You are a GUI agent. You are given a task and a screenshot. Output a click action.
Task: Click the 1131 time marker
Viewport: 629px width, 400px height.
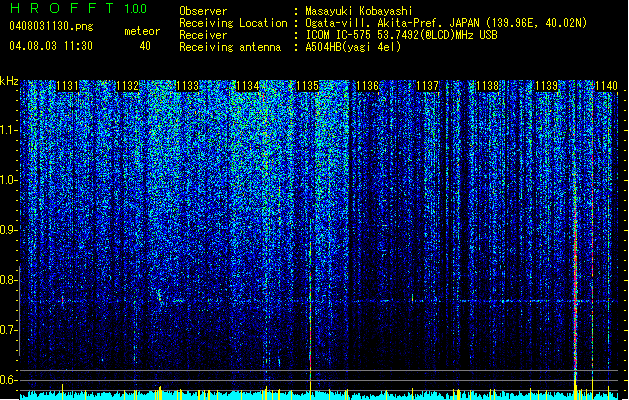click(67, 86)
